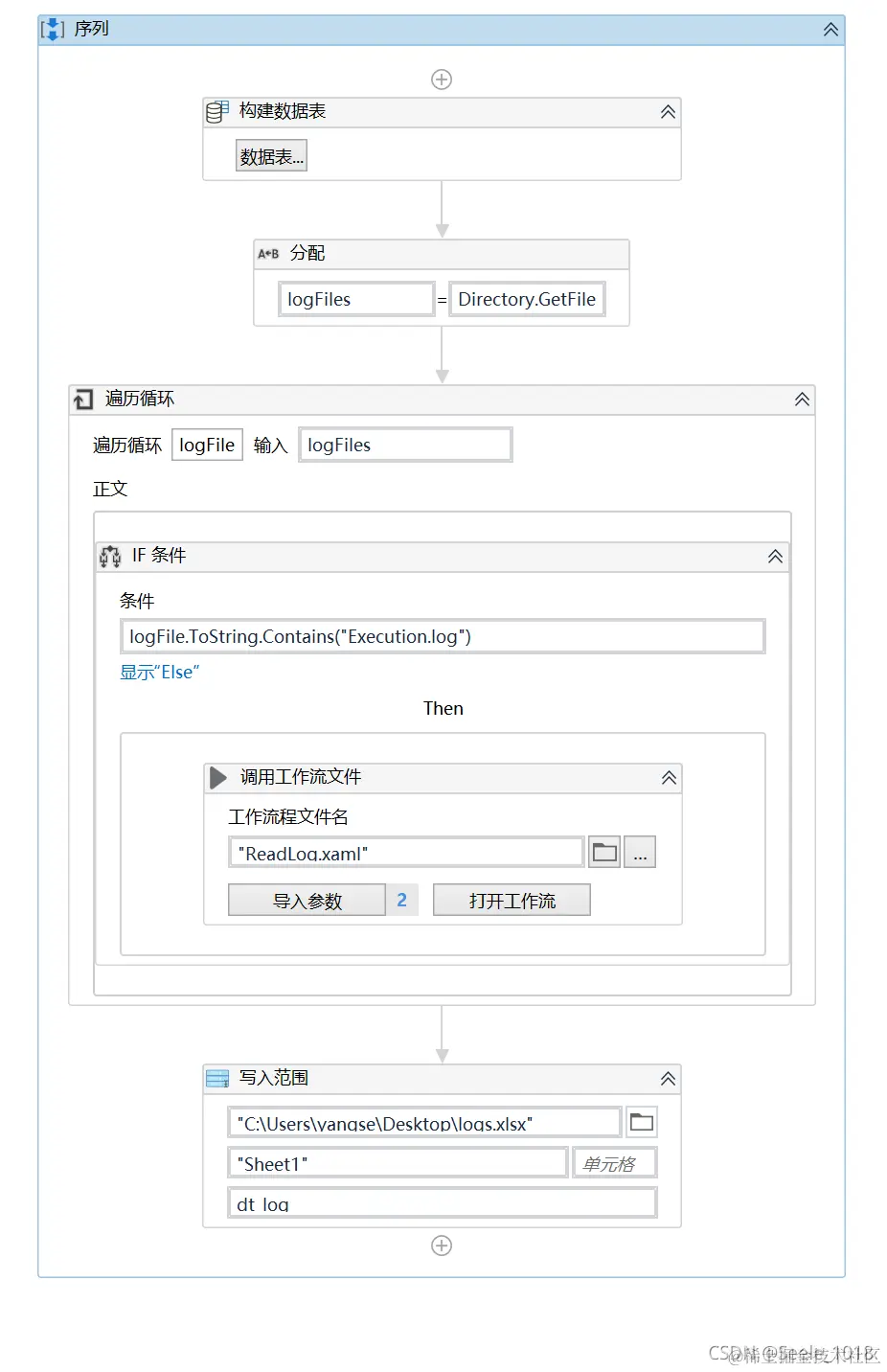Image resolution: width=887 pixels, height=1372 pixels.
Task: Collapse the 序列 sequence container
Action: pyautogui.click(x=830, y=30)
